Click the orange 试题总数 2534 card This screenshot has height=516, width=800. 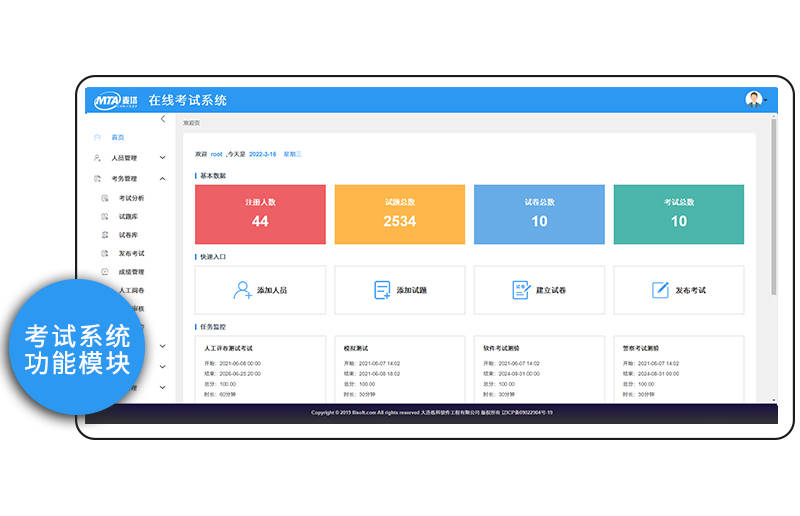pos(399,214)
